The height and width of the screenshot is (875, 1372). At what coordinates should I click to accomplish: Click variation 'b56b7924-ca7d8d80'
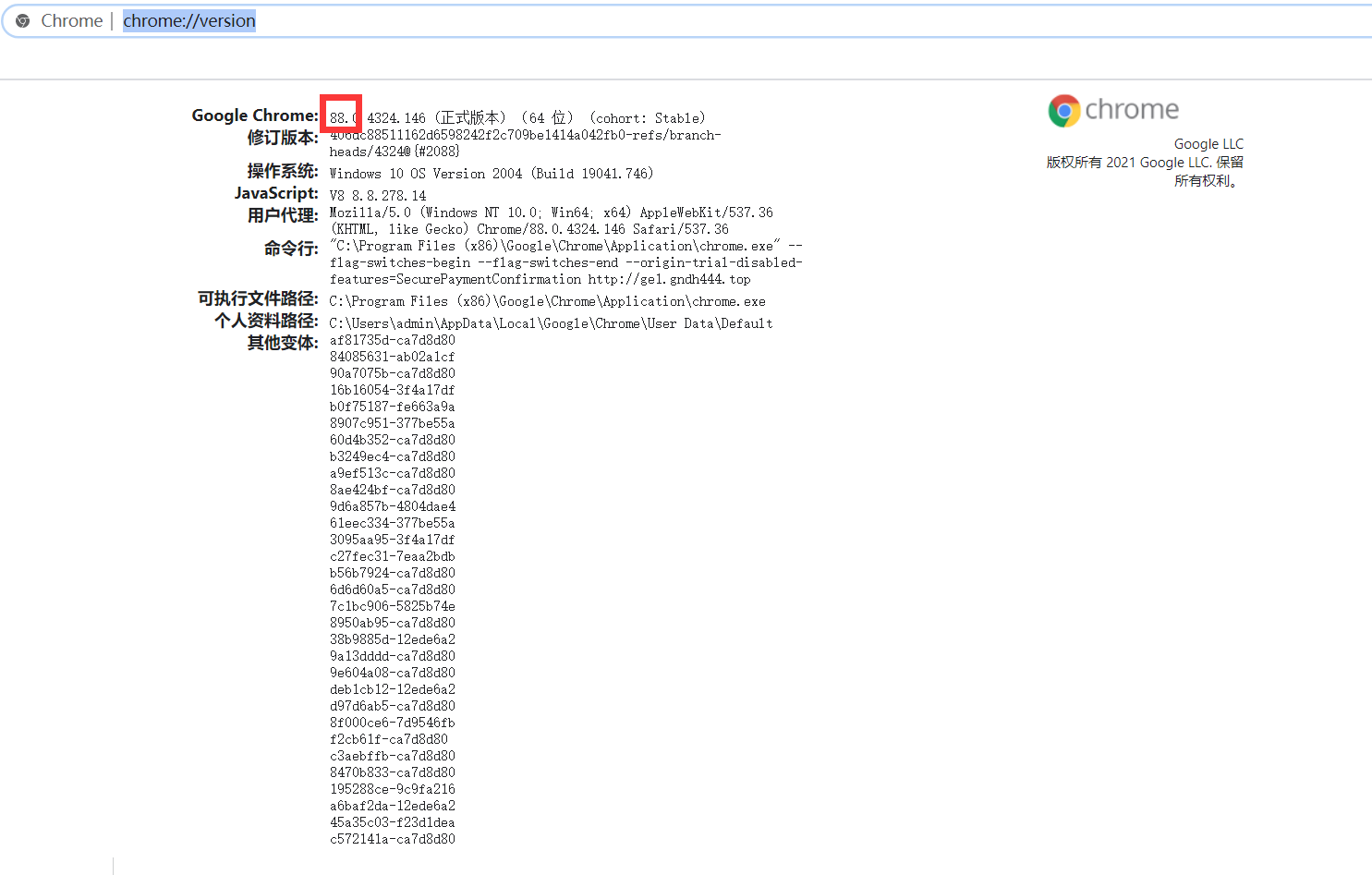click(393, 573)
